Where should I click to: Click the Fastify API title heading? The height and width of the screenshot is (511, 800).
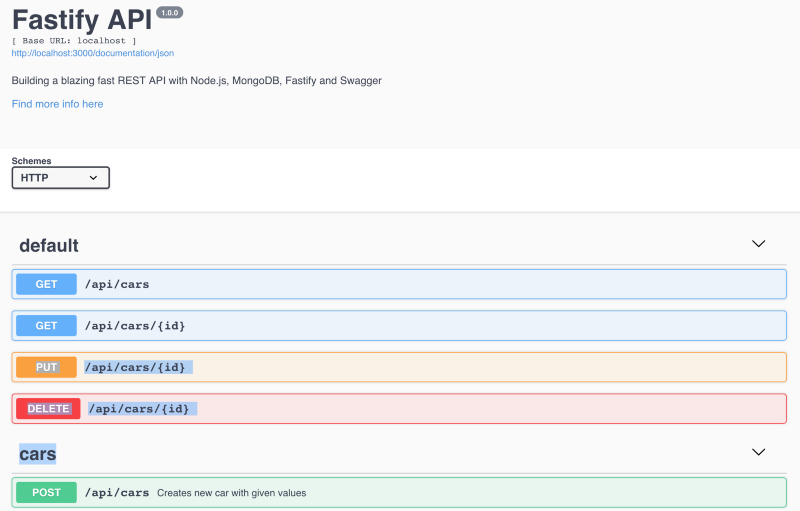(80, 20)
